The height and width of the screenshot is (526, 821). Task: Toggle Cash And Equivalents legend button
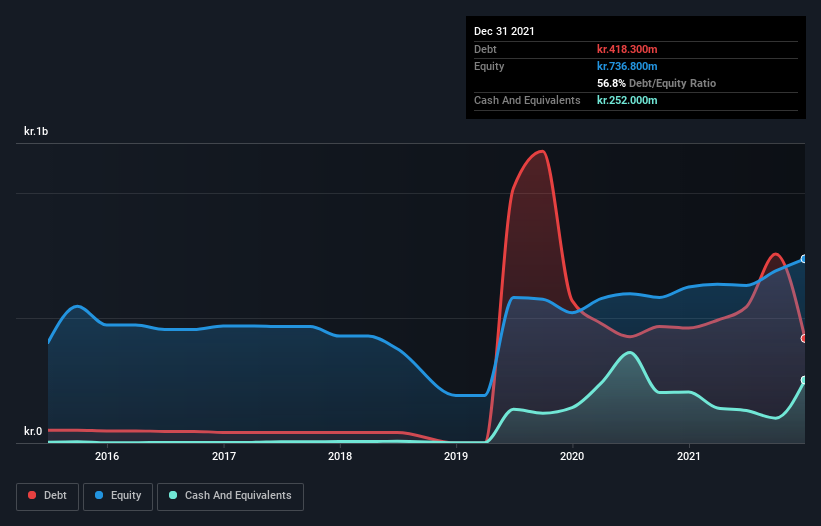pyautogui.click(x=230, y=496)
